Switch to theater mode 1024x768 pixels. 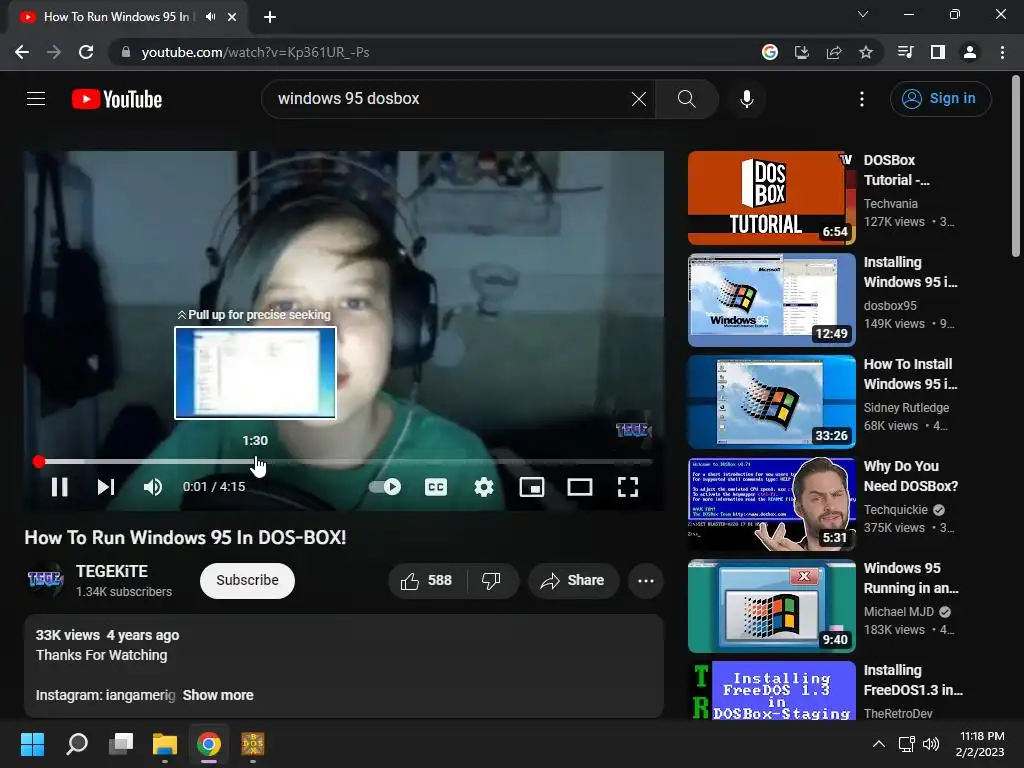(x=579, y=487)
